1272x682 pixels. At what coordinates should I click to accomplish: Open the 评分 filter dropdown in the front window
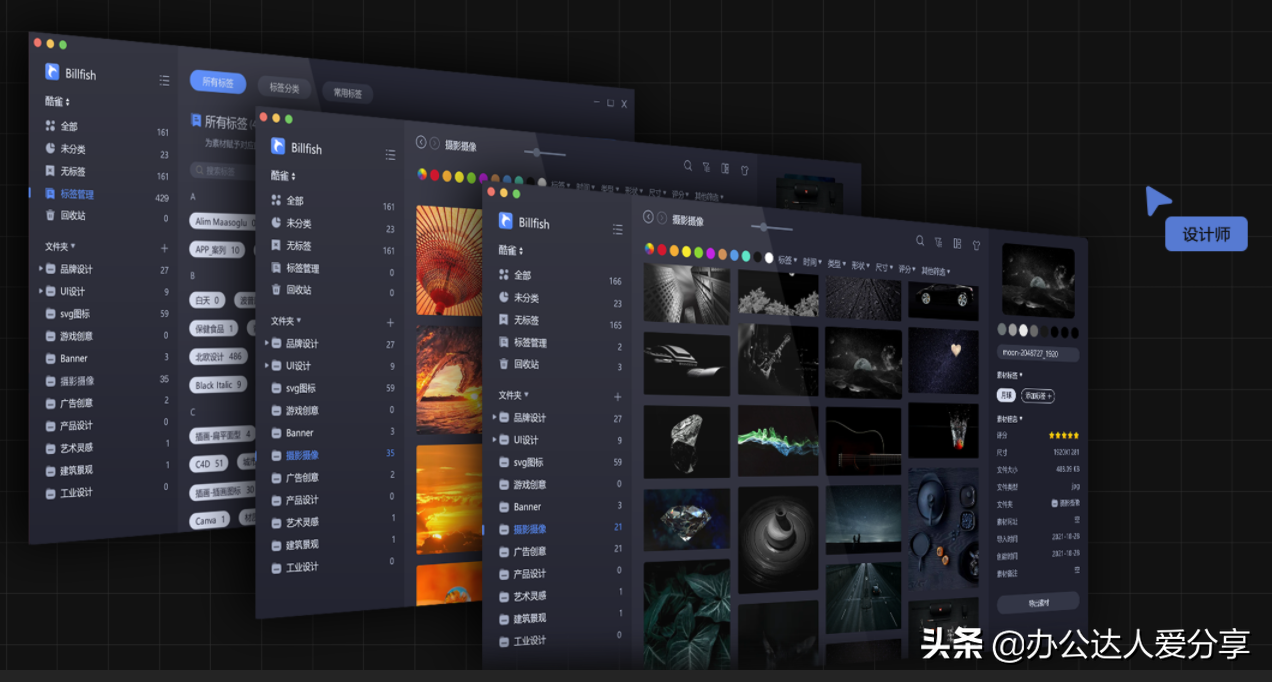pos(907,269)
